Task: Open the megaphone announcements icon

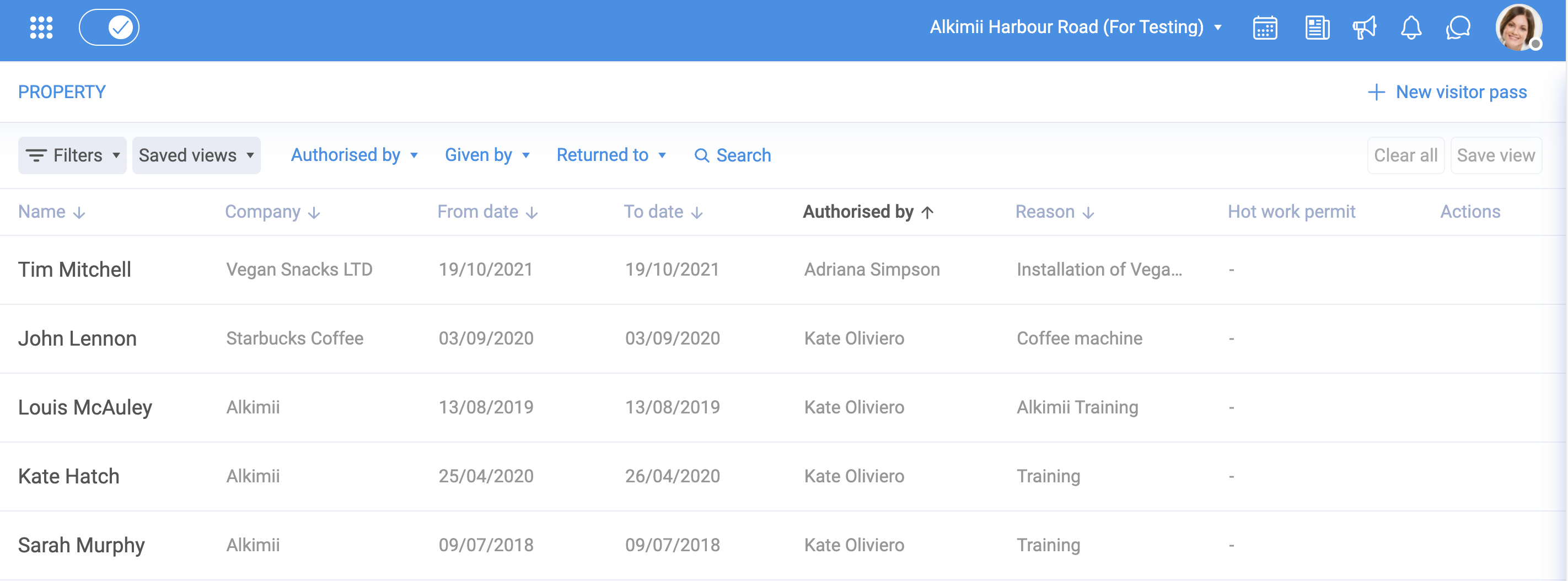Action: 1364,28
